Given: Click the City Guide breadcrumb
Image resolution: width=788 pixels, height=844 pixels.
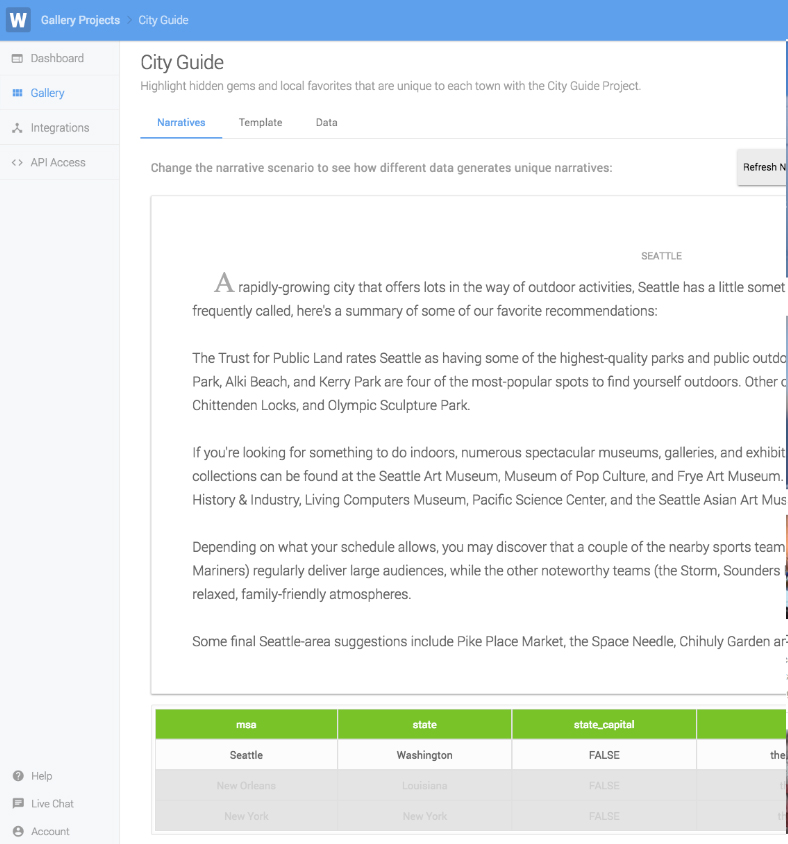Looking at the screenshot, I should (163, 20).
